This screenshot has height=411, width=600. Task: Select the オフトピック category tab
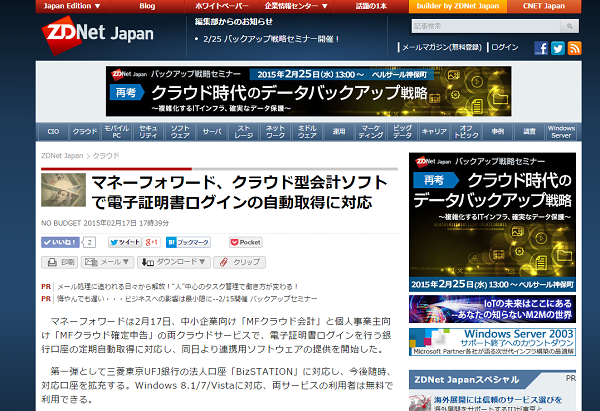(x=466, y=132)
